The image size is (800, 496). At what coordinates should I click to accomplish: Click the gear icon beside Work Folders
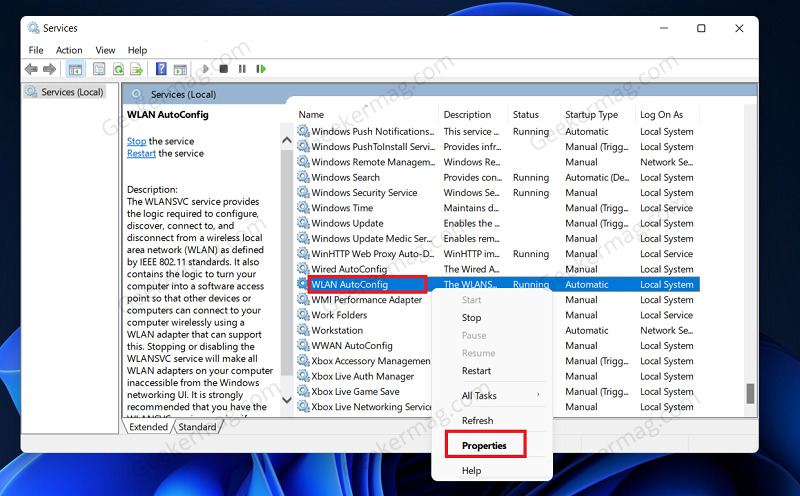(304, 315)
